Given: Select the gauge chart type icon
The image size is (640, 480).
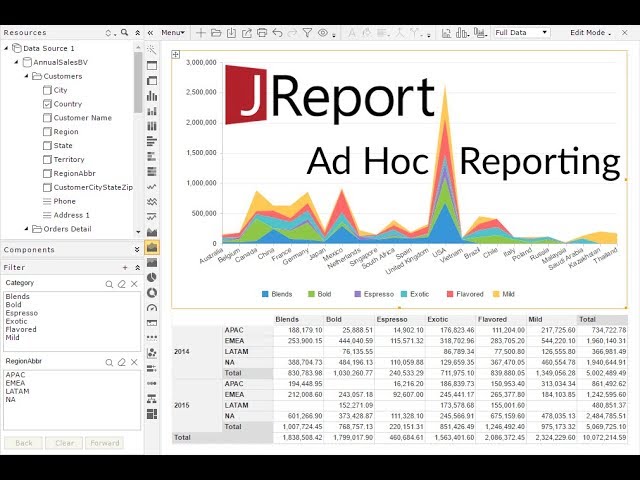Looking at the screenshot, I should point(151,308).
